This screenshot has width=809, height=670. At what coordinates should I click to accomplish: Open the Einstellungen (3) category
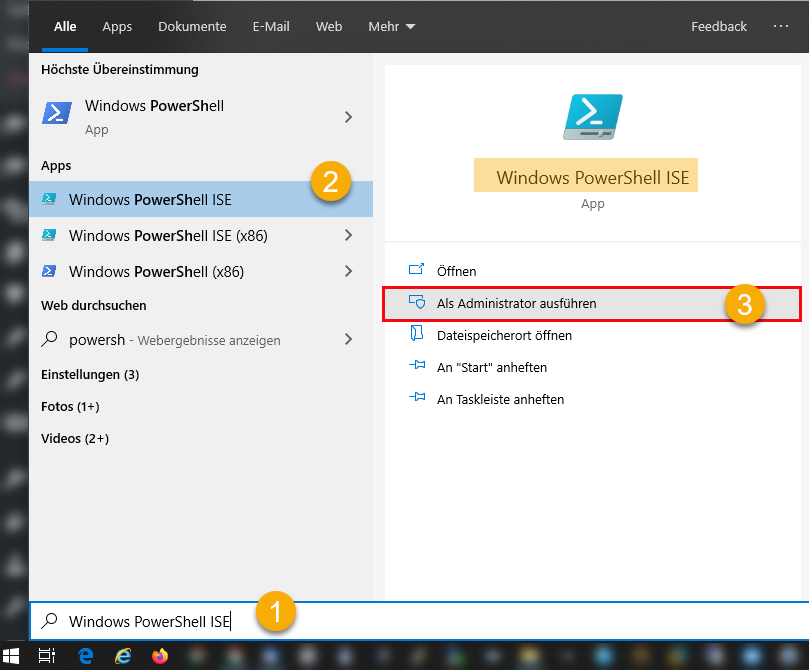point(90,374)
